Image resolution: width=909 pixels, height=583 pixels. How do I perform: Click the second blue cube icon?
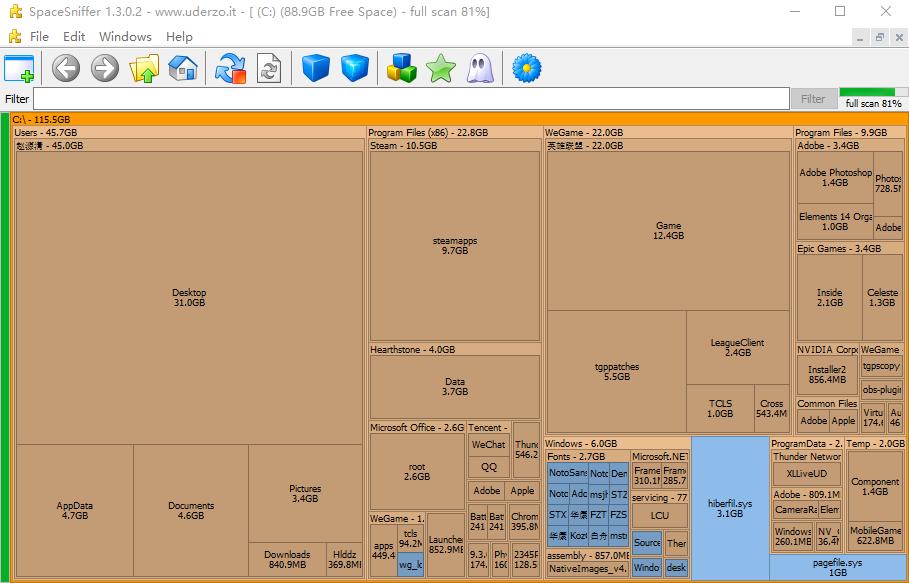355,68
